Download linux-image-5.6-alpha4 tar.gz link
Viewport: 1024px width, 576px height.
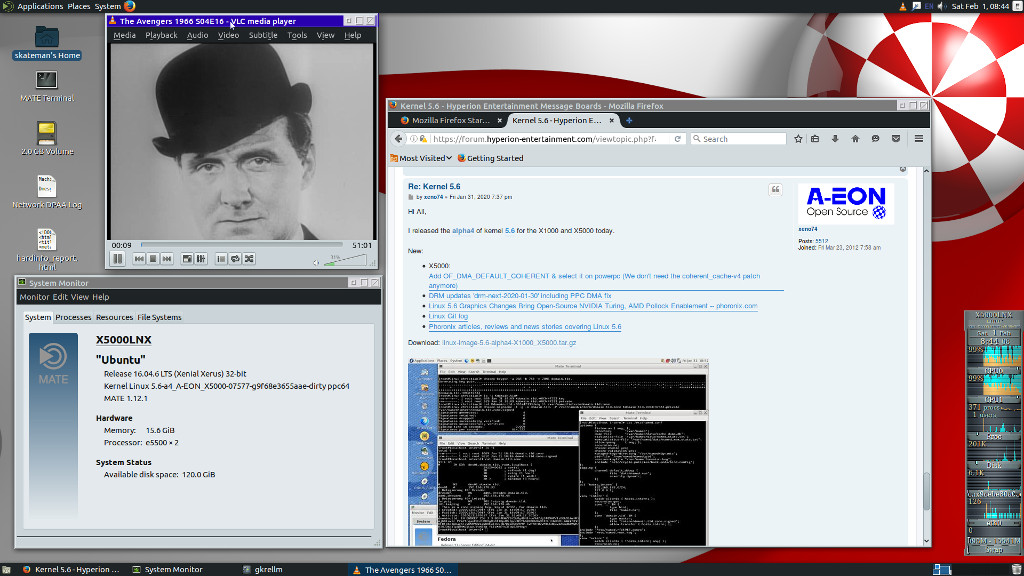point(509,342)
